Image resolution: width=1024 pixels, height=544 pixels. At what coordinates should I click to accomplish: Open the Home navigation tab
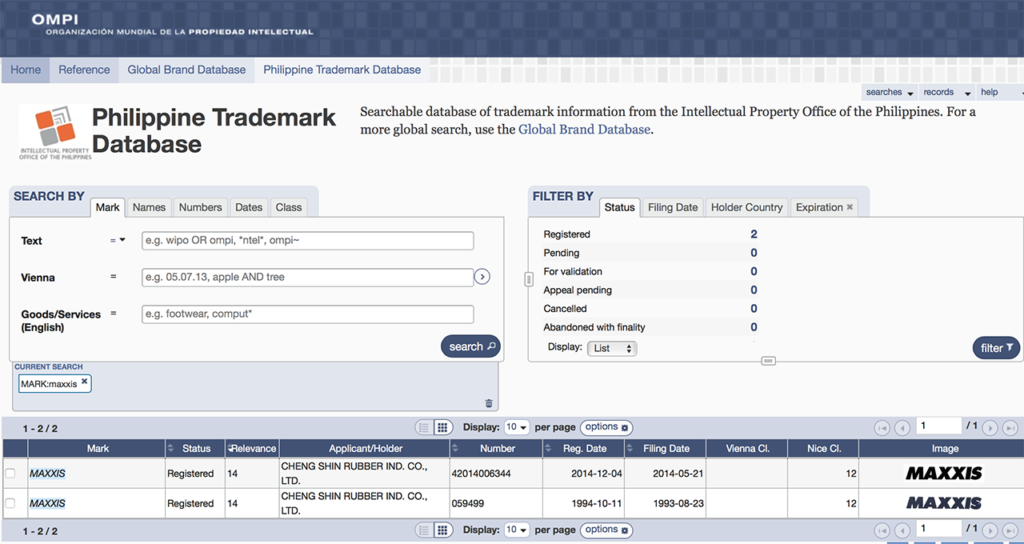click(x=25, y=70)
